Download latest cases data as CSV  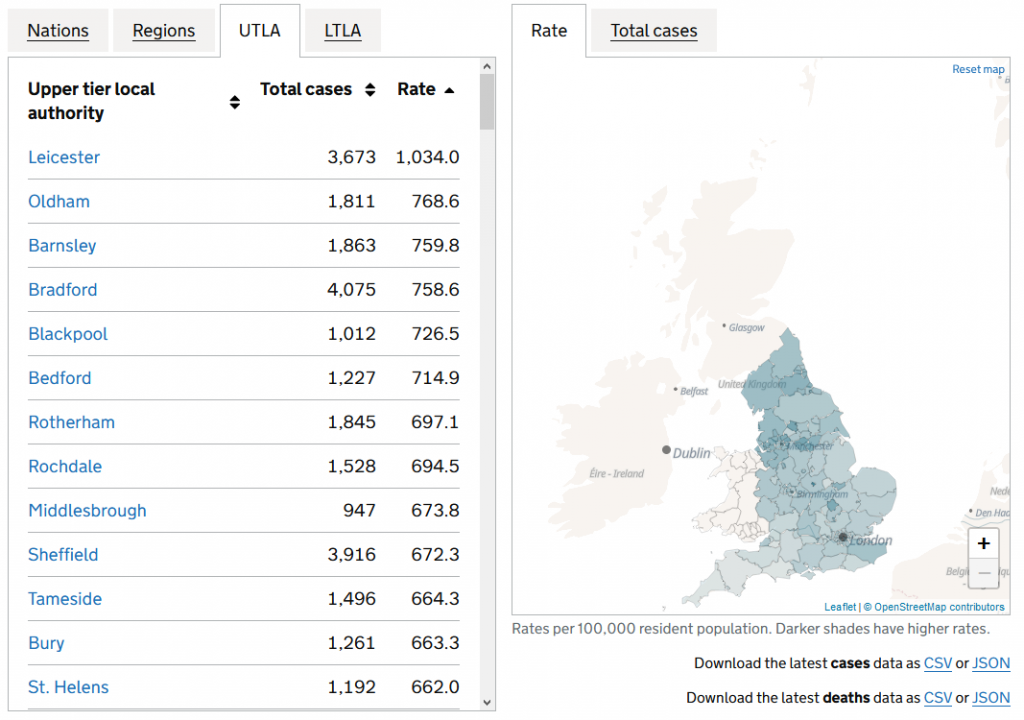tap(937, 663)
